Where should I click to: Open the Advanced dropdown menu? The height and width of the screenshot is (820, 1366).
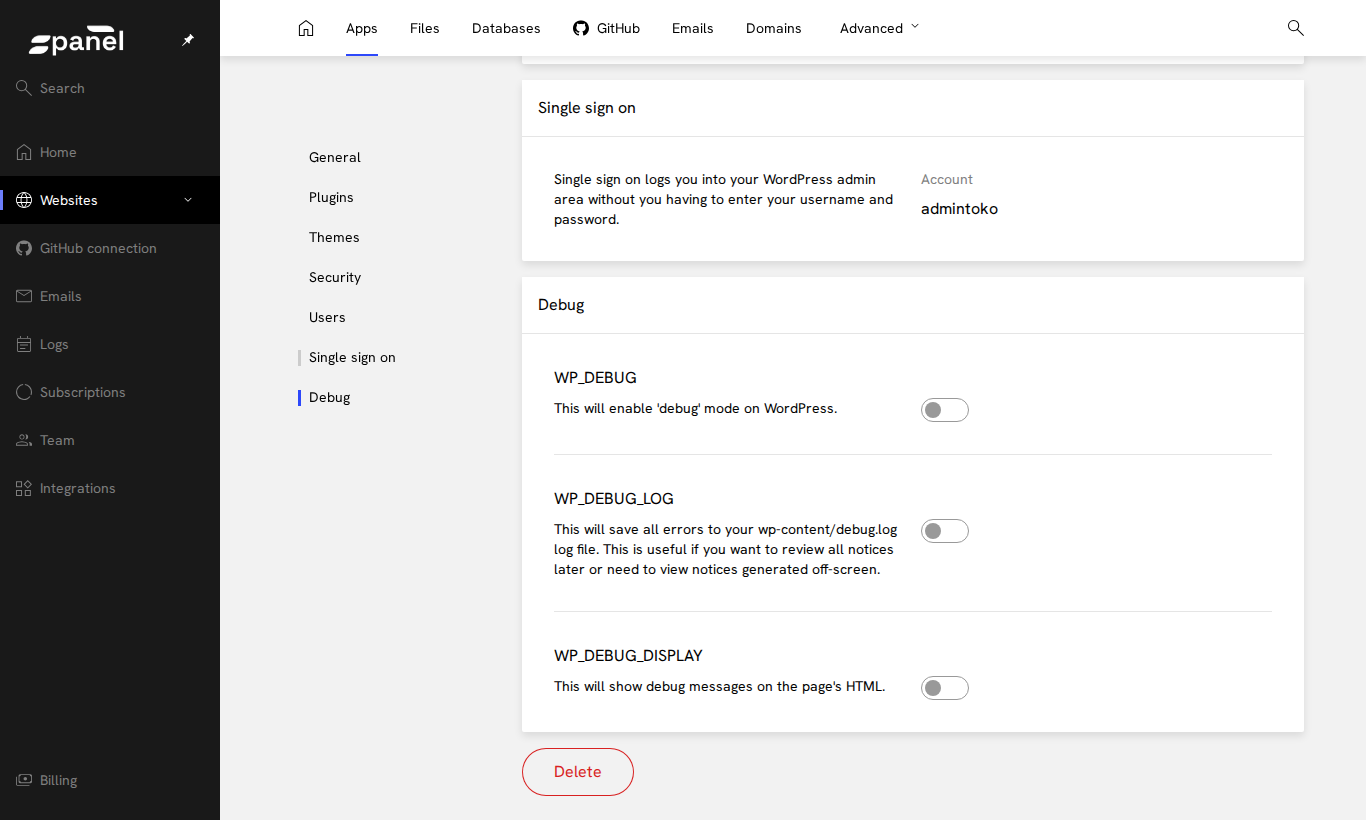(x=880, y=28)
